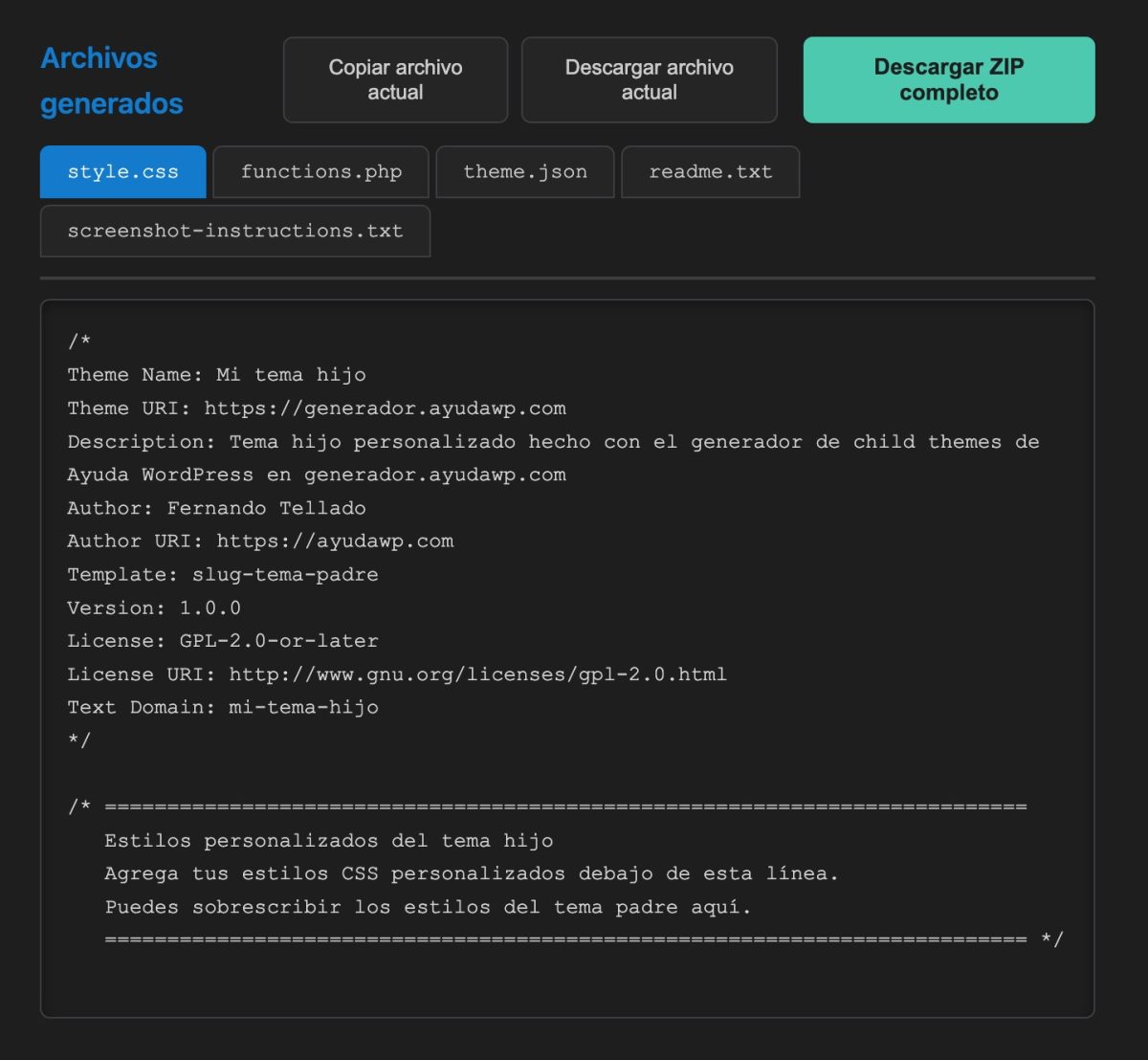Open the screenshot-instructions.txt tab
1148x1060 pixels.
(x=234, y=231)
